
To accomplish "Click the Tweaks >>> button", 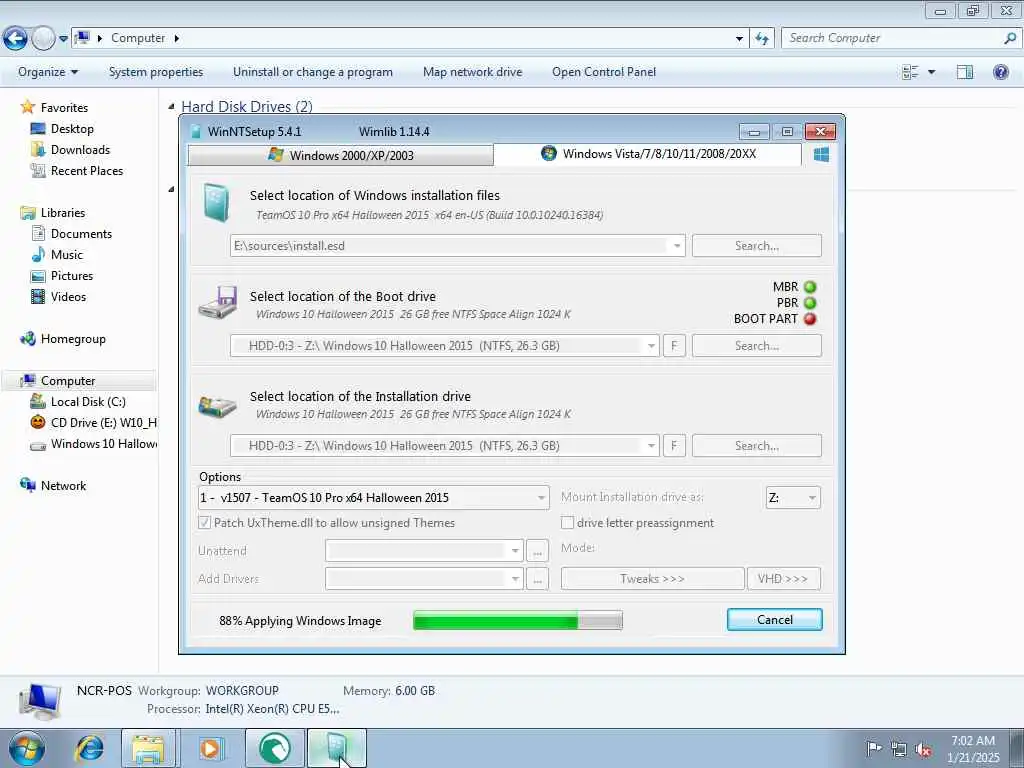I will pyautogui.click(x=652, y=579).
